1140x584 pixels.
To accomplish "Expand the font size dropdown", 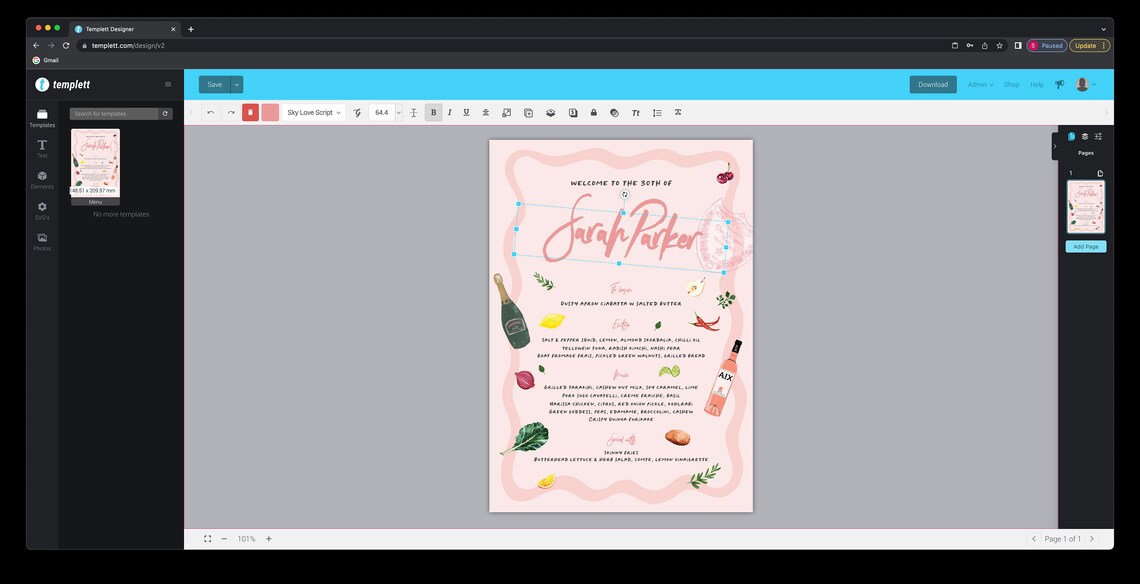I will 398,112.
